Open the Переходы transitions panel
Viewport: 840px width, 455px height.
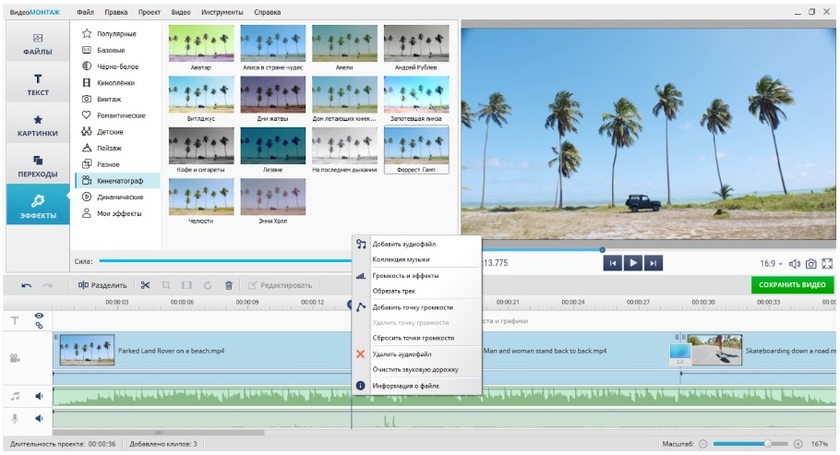(38, 166)
